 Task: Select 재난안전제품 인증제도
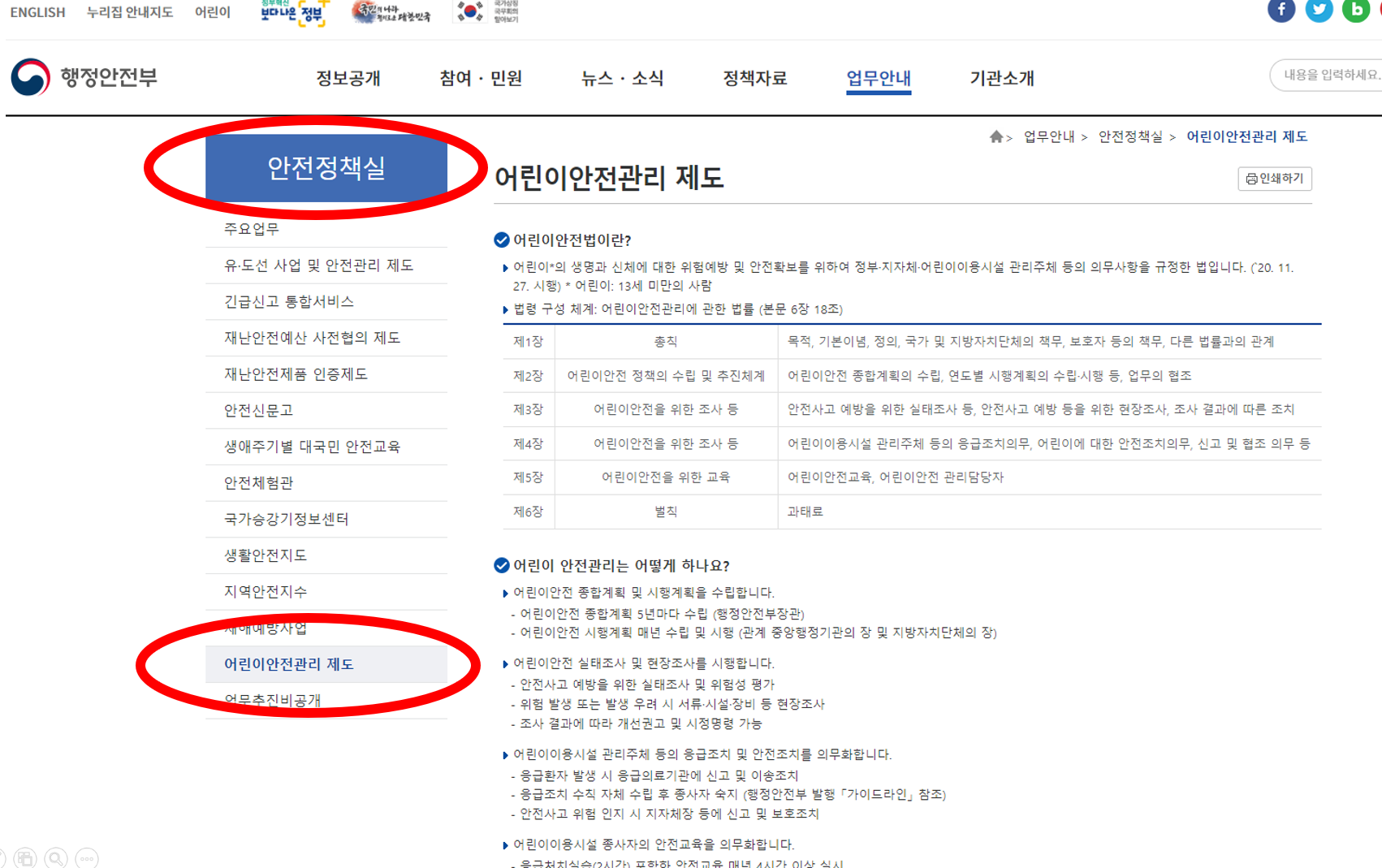pos(326,374)
